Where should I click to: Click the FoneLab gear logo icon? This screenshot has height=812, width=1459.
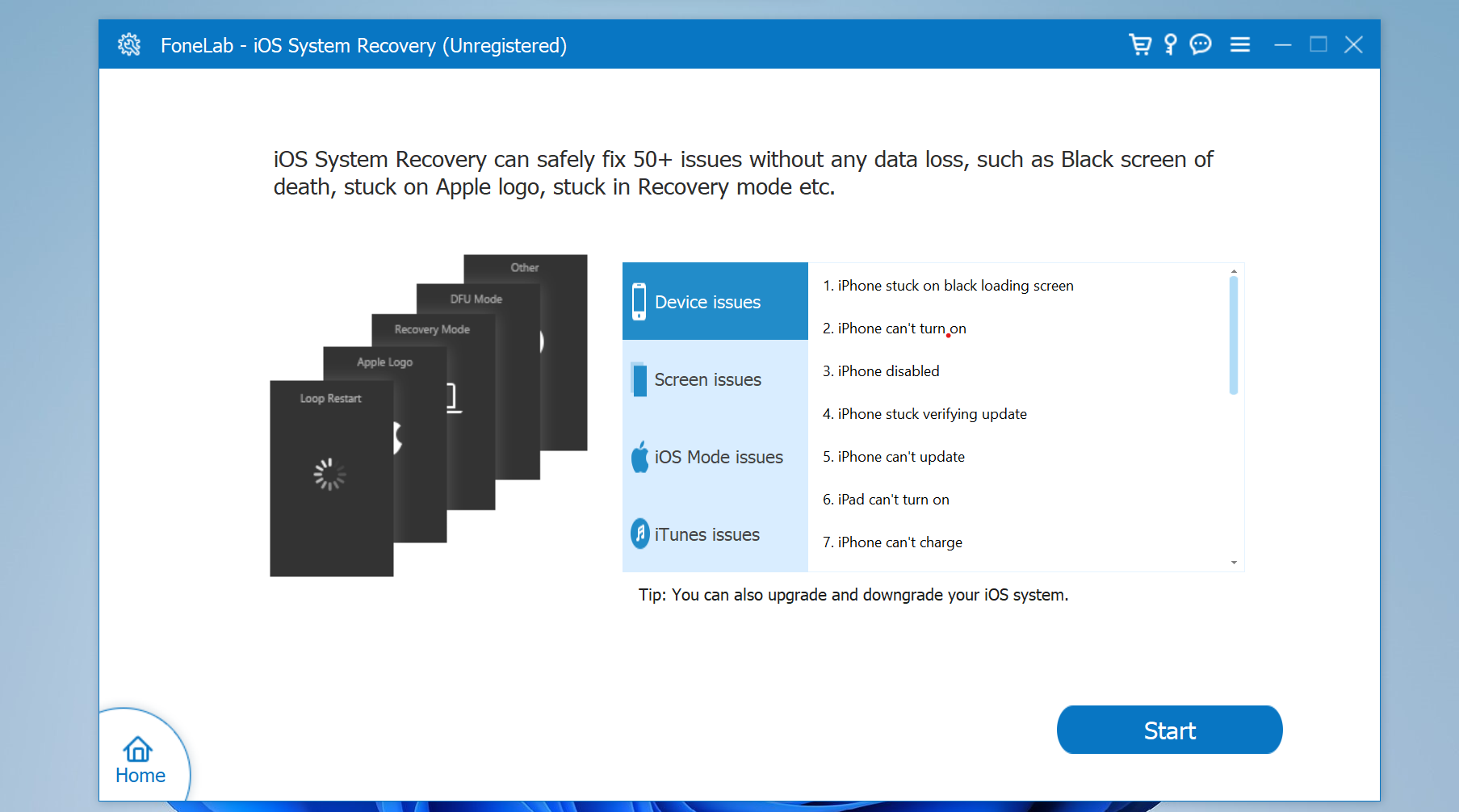coord(129,44)
